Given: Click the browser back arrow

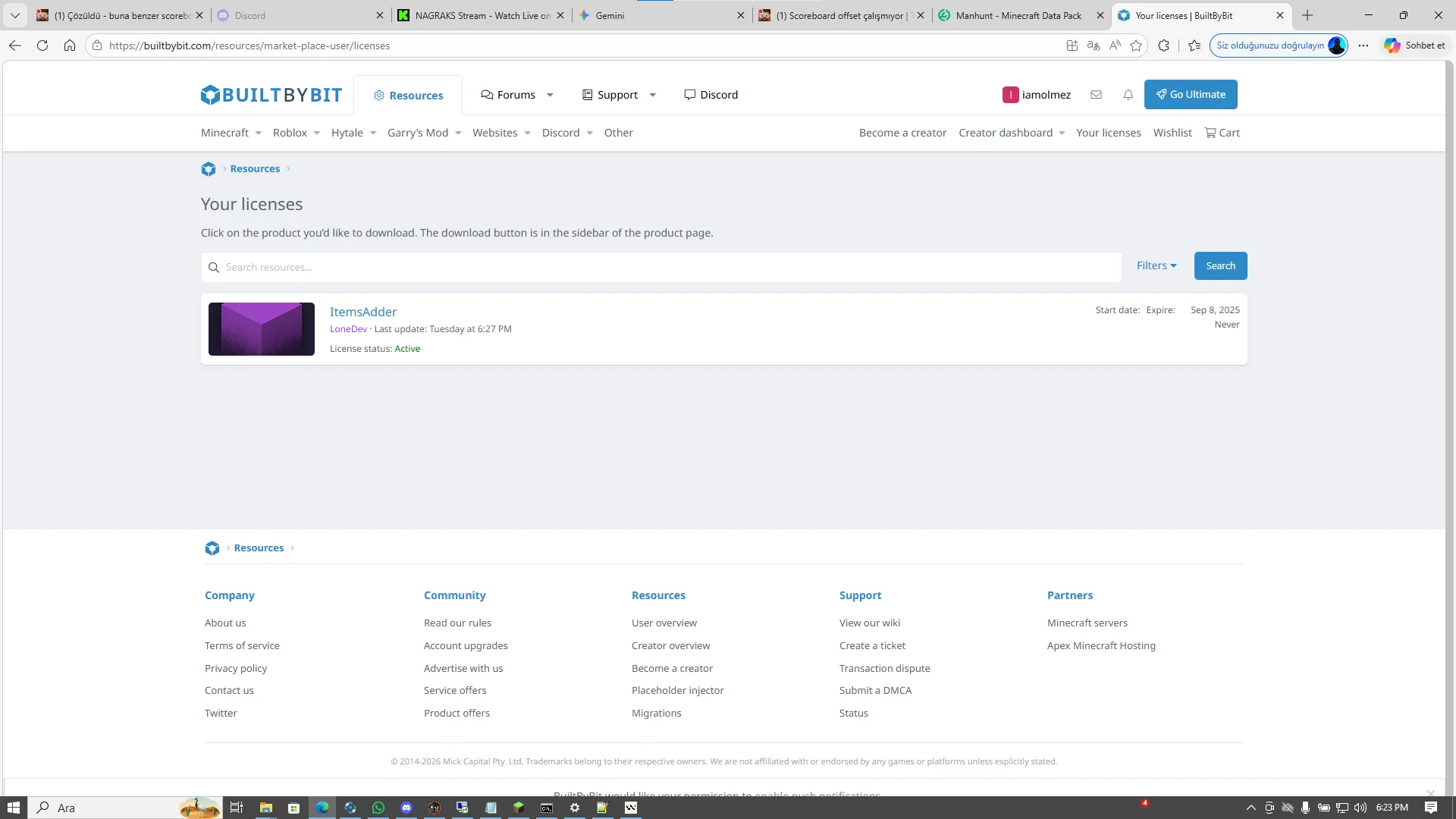Looking at the screenshot, I should coord(14,45).
